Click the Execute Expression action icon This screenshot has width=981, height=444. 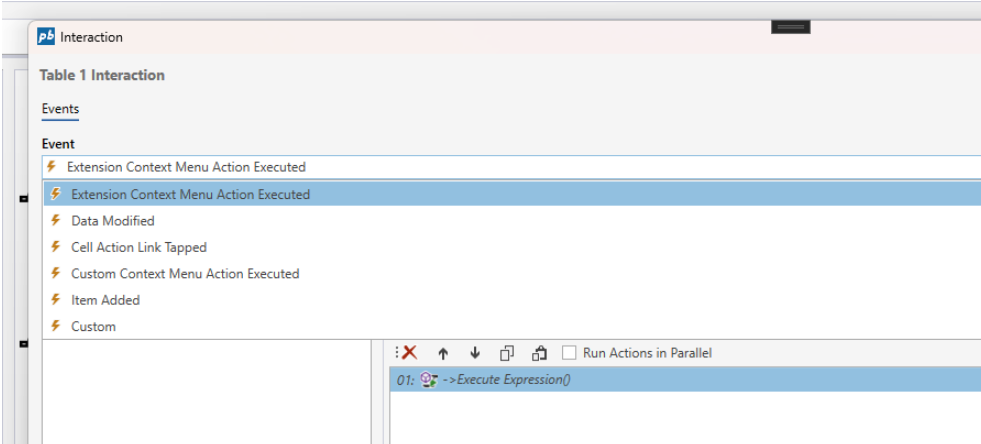click(x=430, y=380)
